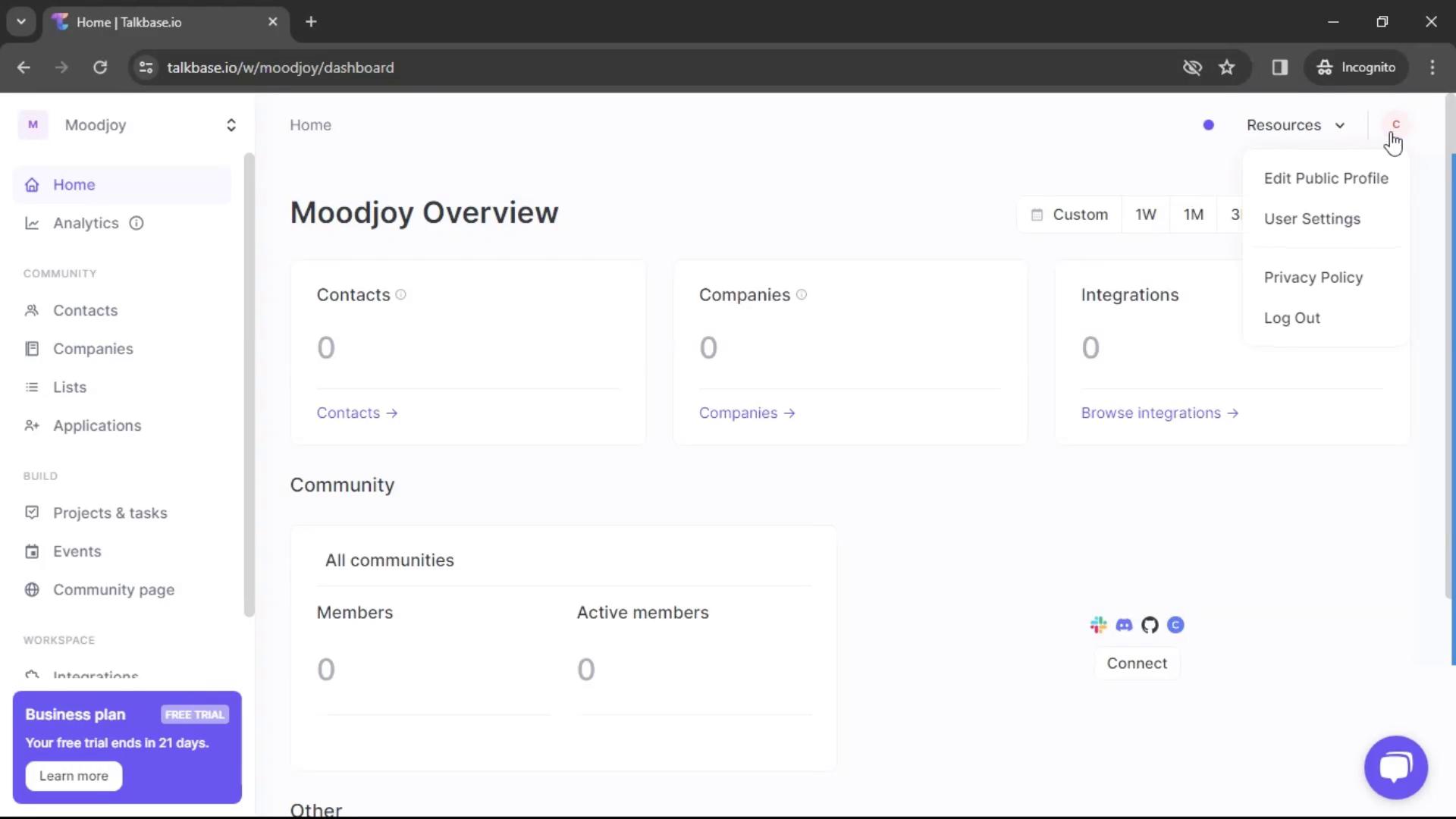Expand the Resources dropdown menu

[1296, 125]
